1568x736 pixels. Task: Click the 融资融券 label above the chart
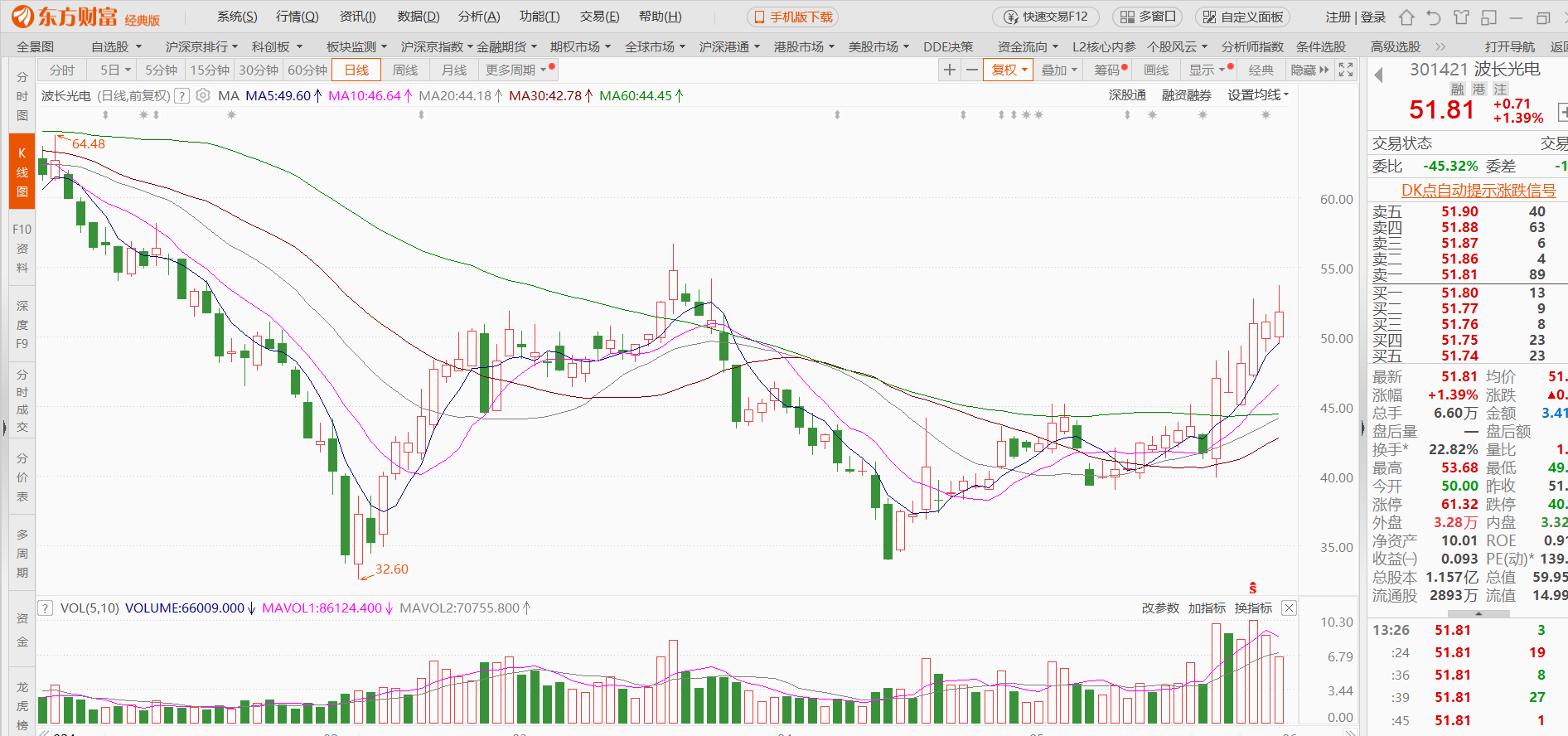(x=1187, y=95)
